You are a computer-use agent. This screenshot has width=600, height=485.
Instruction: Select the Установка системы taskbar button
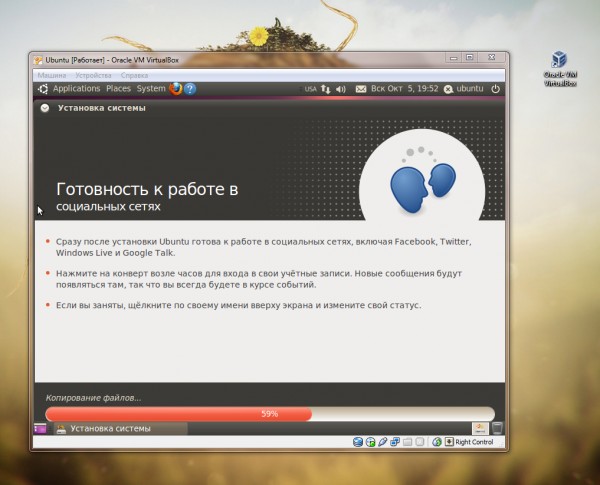click(x=121, y=429)
